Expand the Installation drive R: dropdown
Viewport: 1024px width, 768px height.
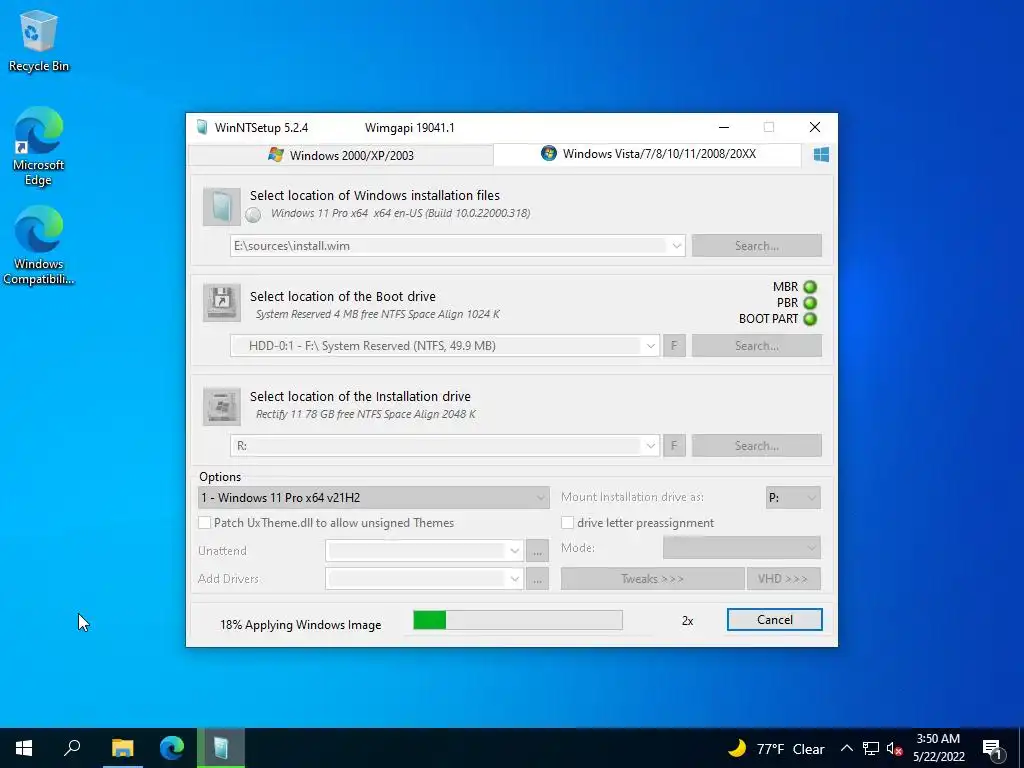point(650,446)
